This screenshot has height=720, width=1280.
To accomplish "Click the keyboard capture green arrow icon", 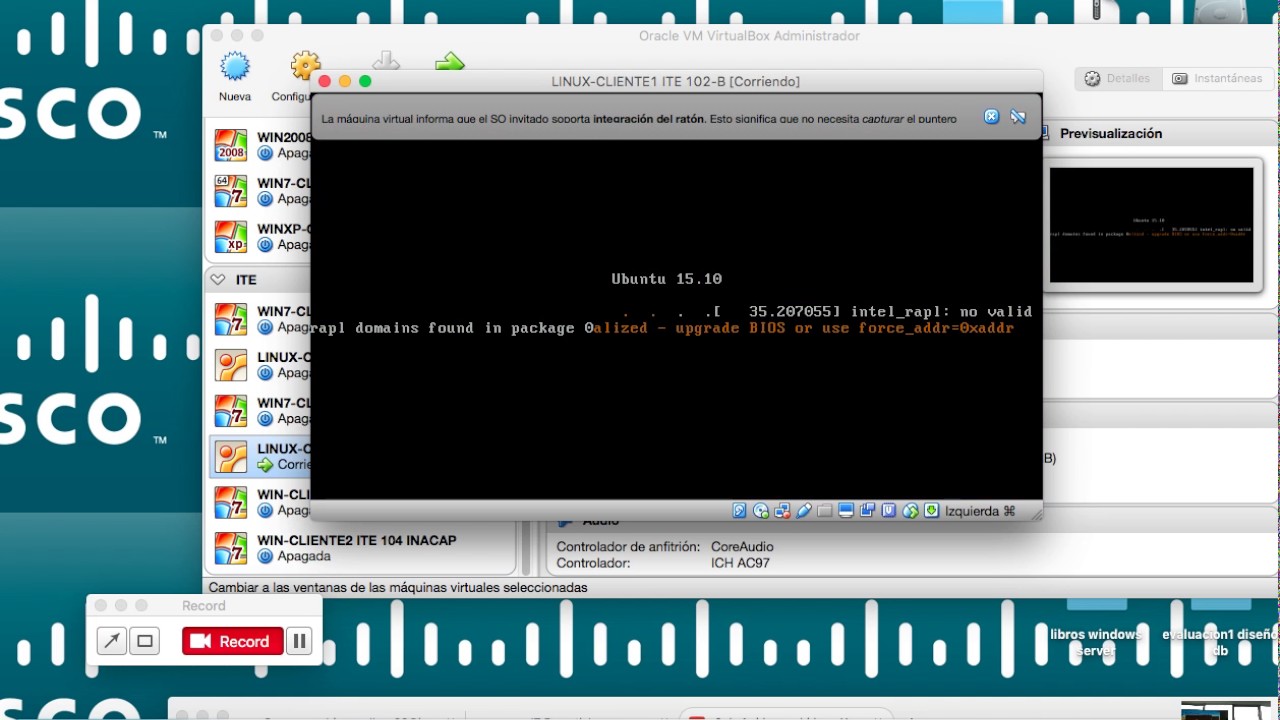I will 931,511.
